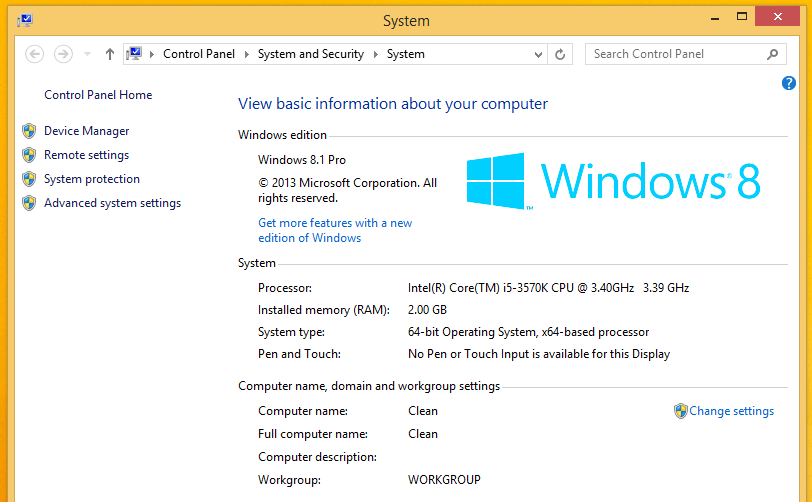Refresh the address bar view

(560, 54)
